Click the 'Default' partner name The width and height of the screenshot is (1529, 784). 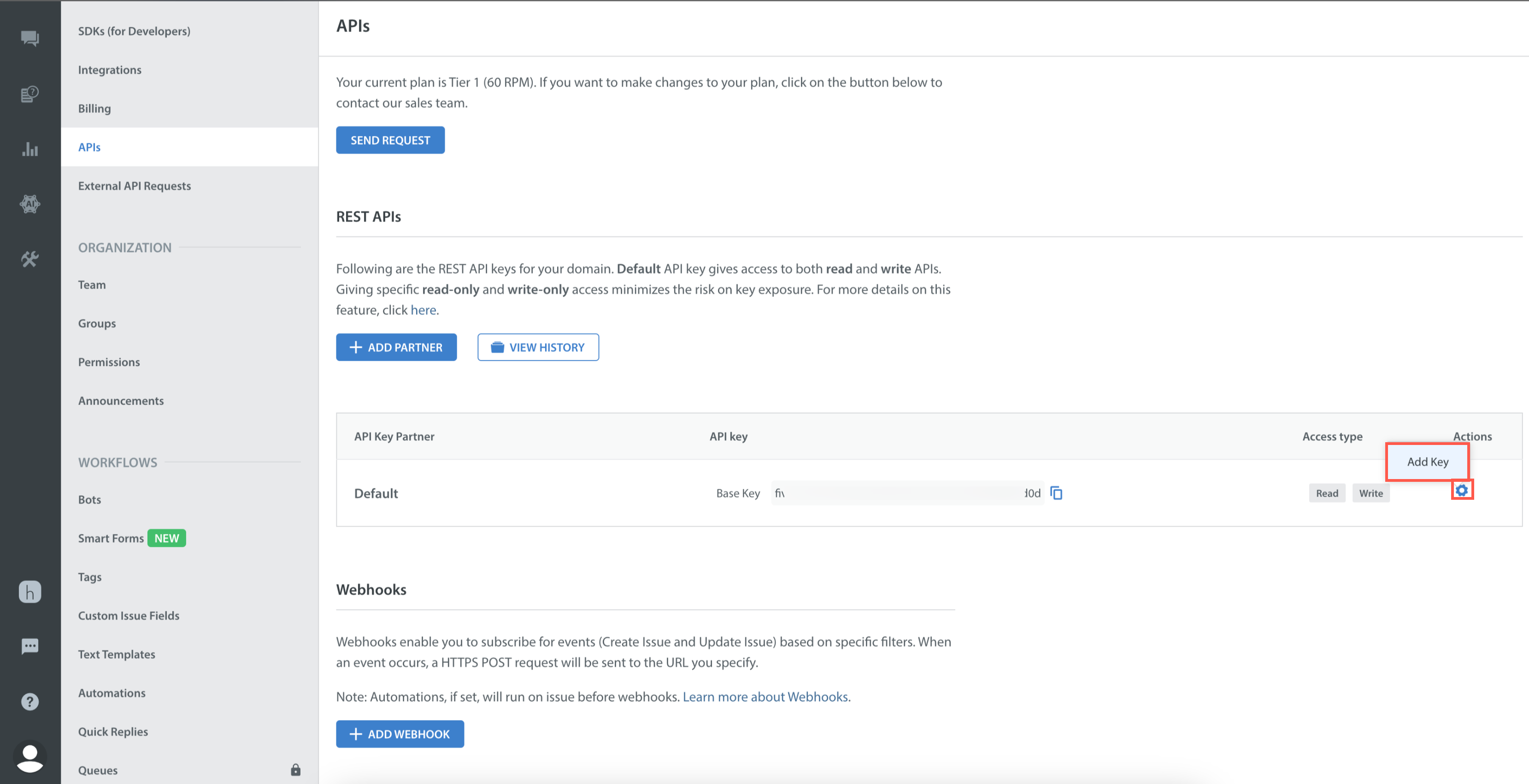click(376, 493)
